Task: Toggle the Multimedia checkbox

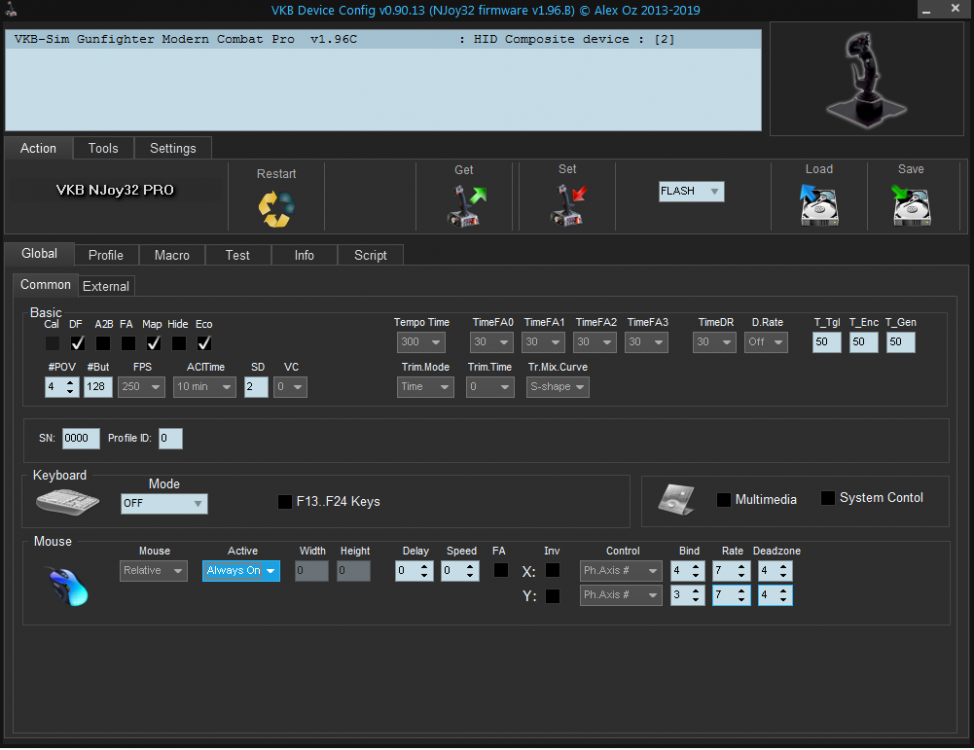Action: [x=724, y=499]
